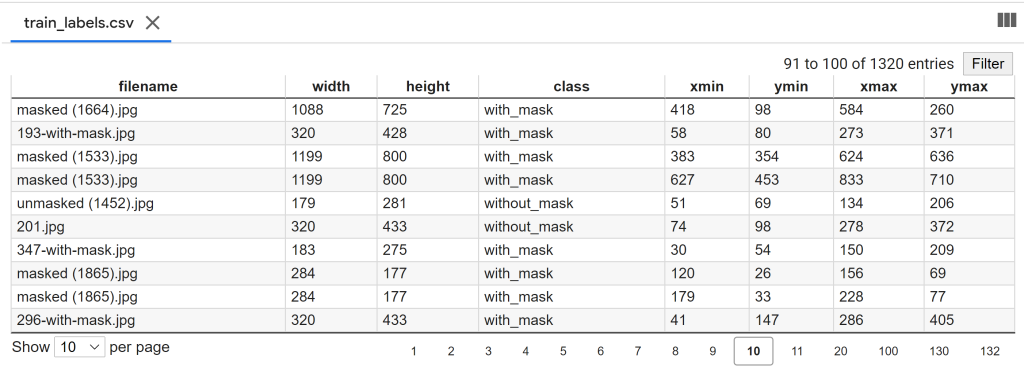Sort by the filename column header
The image size is (1024, 367).
coord(148,86)
